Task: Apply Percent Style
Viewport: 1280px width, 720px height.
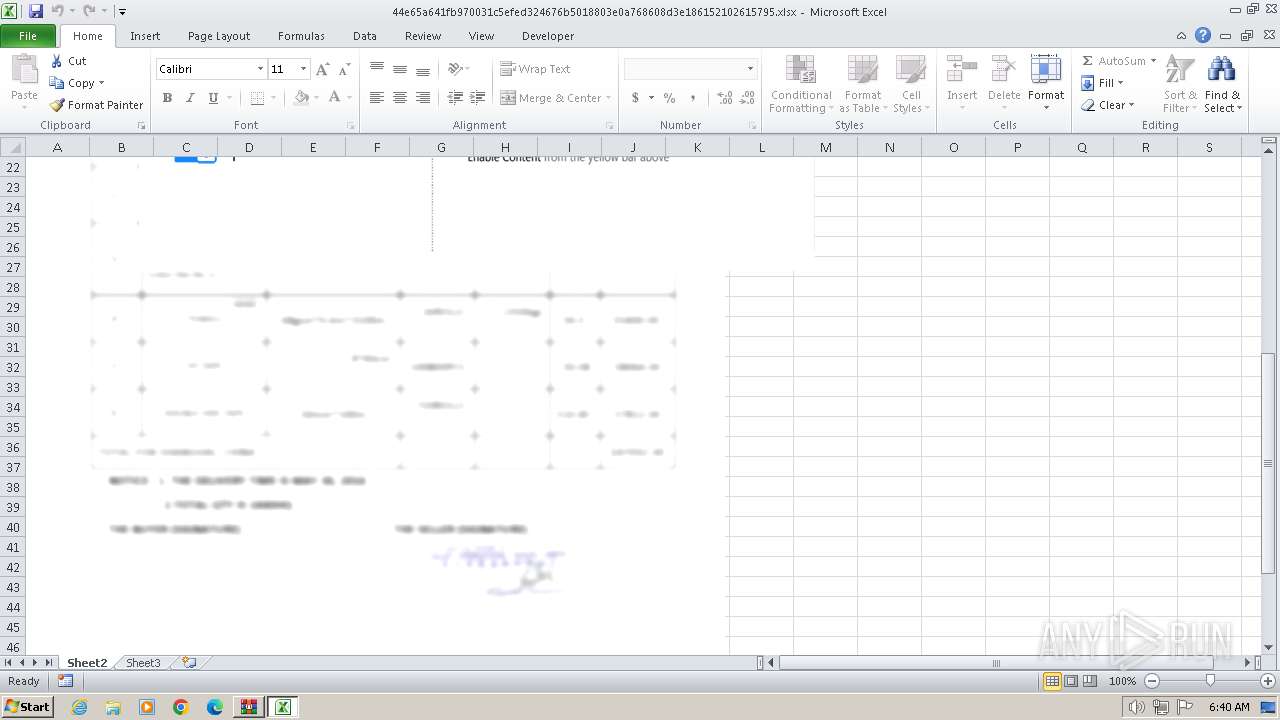Action: (669, 98)
